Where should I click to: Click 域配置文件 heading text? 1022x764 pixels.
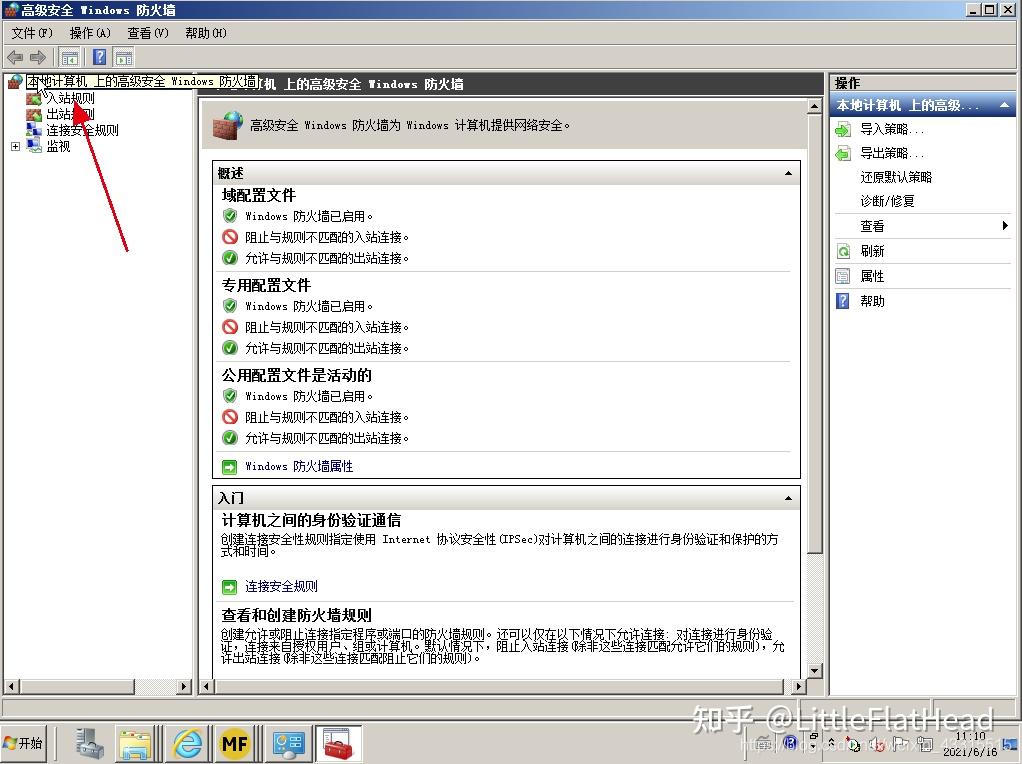[259, 196]
